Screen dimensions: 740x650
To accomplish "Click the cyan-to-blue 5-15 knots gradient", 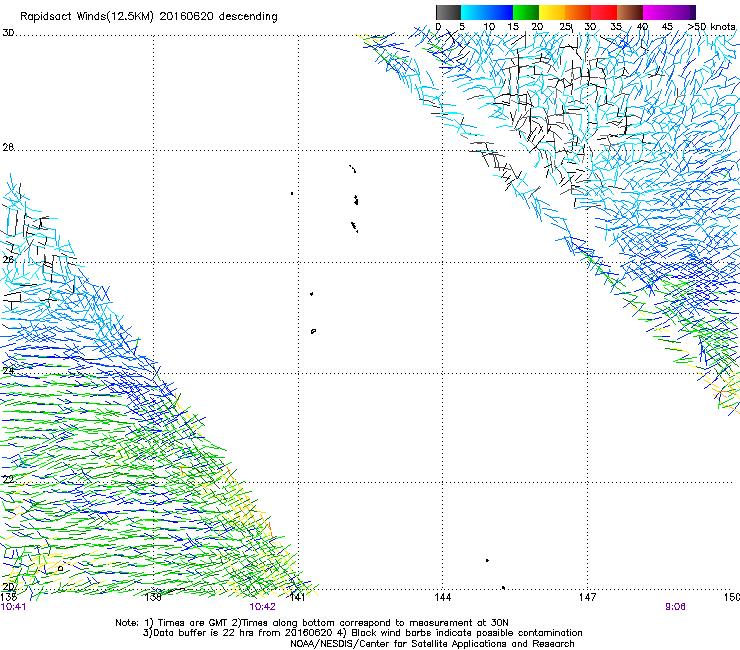I will coord(487,12).
